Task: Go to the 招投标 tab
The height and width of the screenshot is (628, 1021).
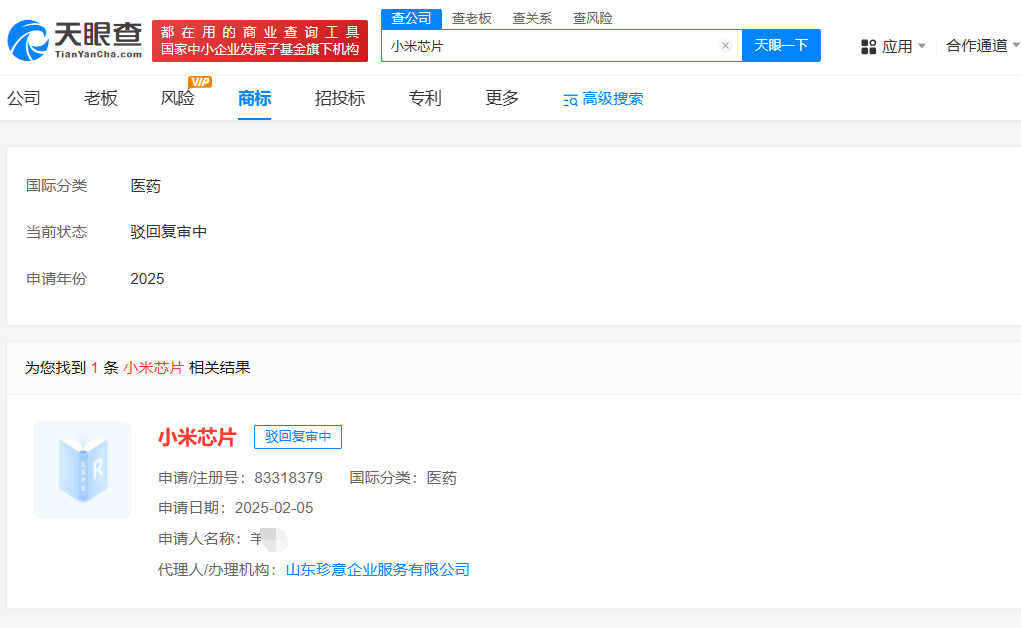Action: (340, 98)
